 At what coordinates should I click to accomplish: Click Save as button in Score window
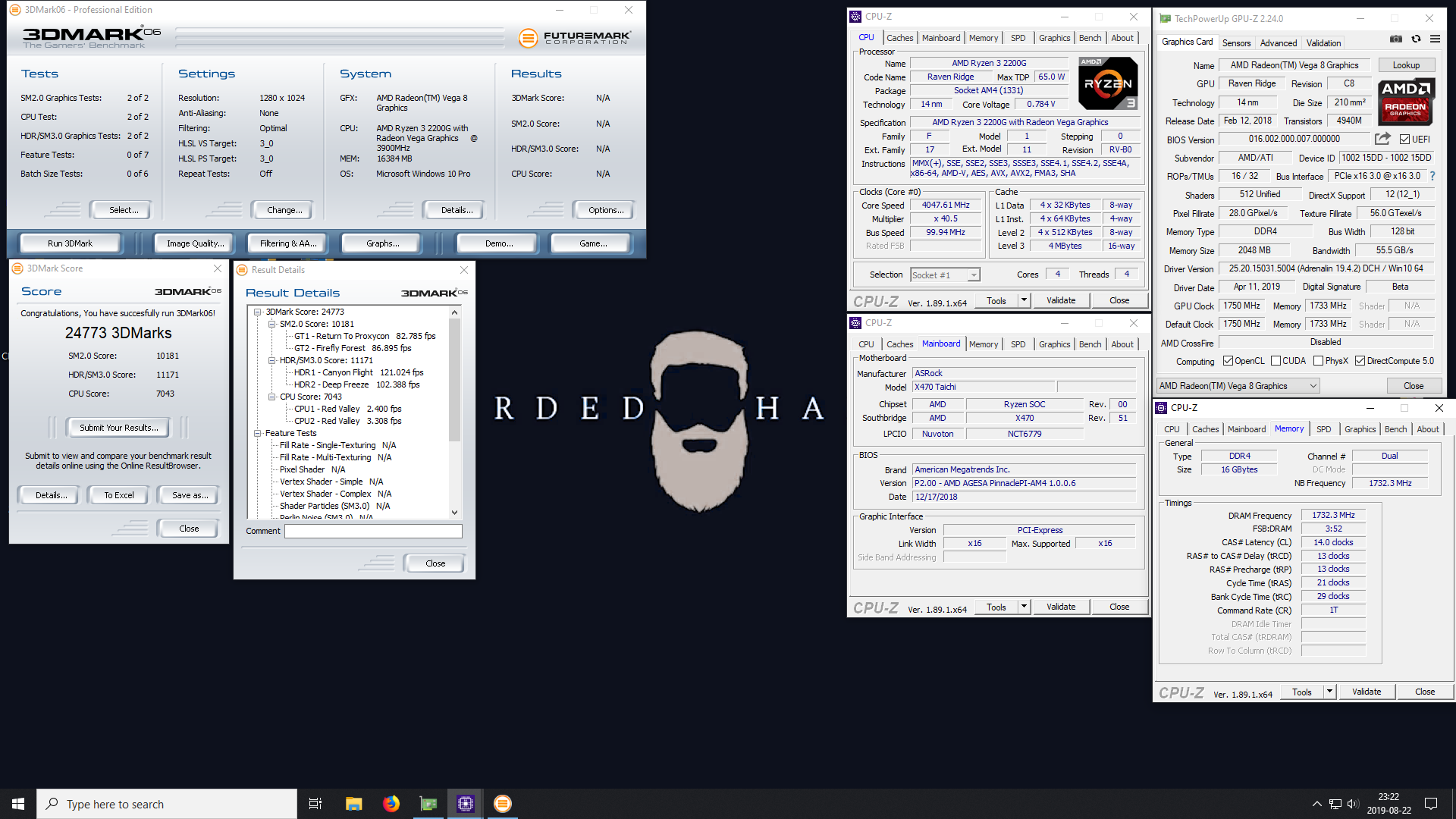point(189,495)
